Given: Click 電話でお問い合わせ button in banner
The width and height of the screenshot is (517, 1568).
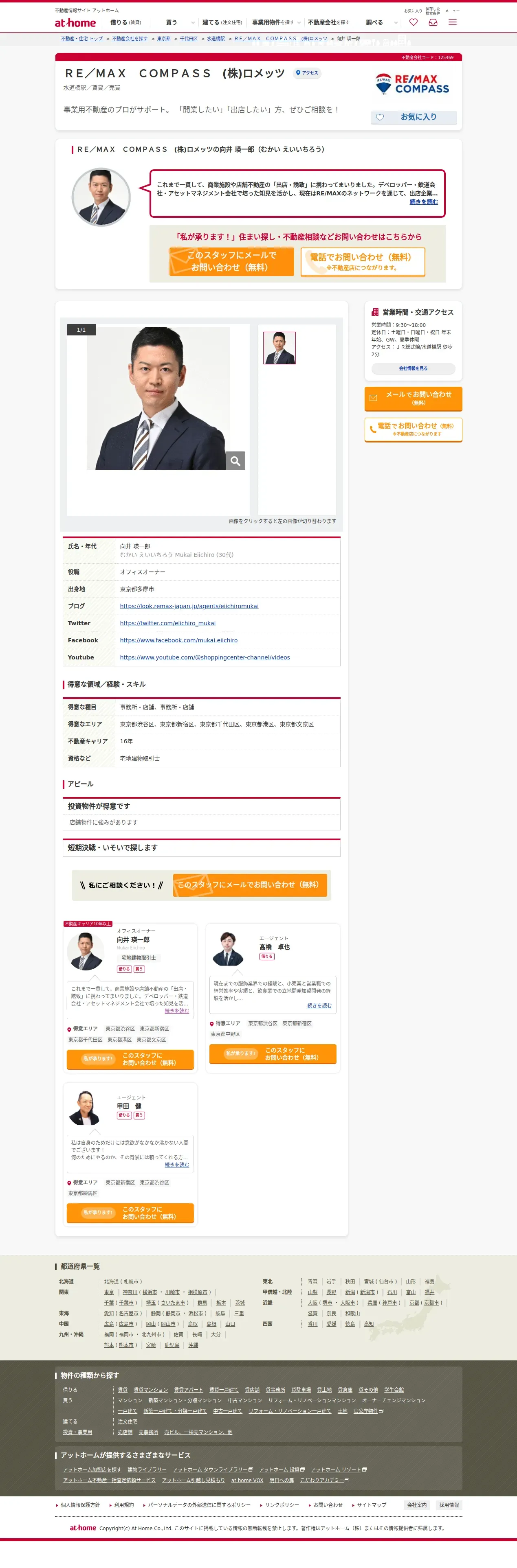Looking at the screenshot, I should pyautogui.click(x=363, y=262).
